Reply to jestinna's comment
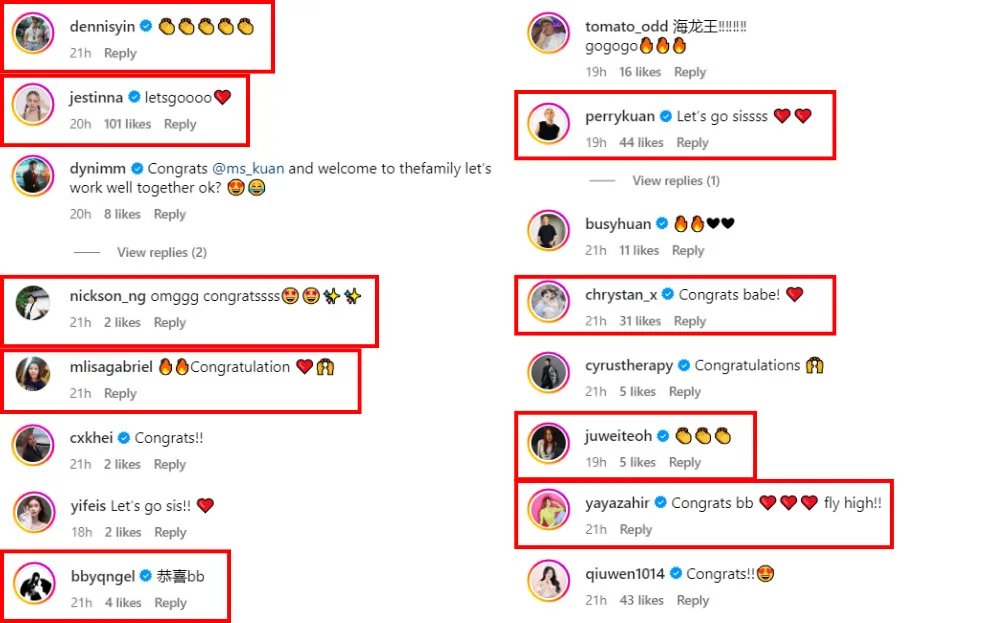The width and height of the screenshot is (1000, 623). pyautogui.click(x=180, y=124)
